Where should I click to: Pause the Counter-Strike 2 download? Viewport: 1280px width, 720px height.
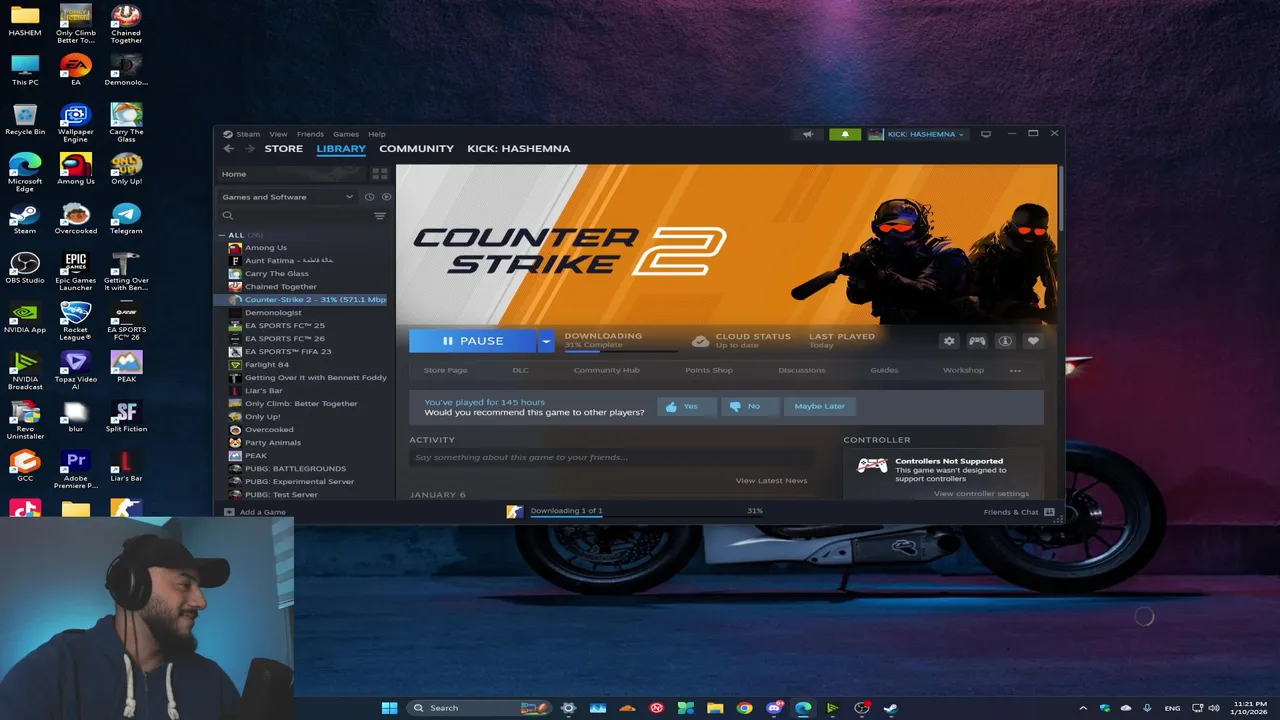pos(473,341)
